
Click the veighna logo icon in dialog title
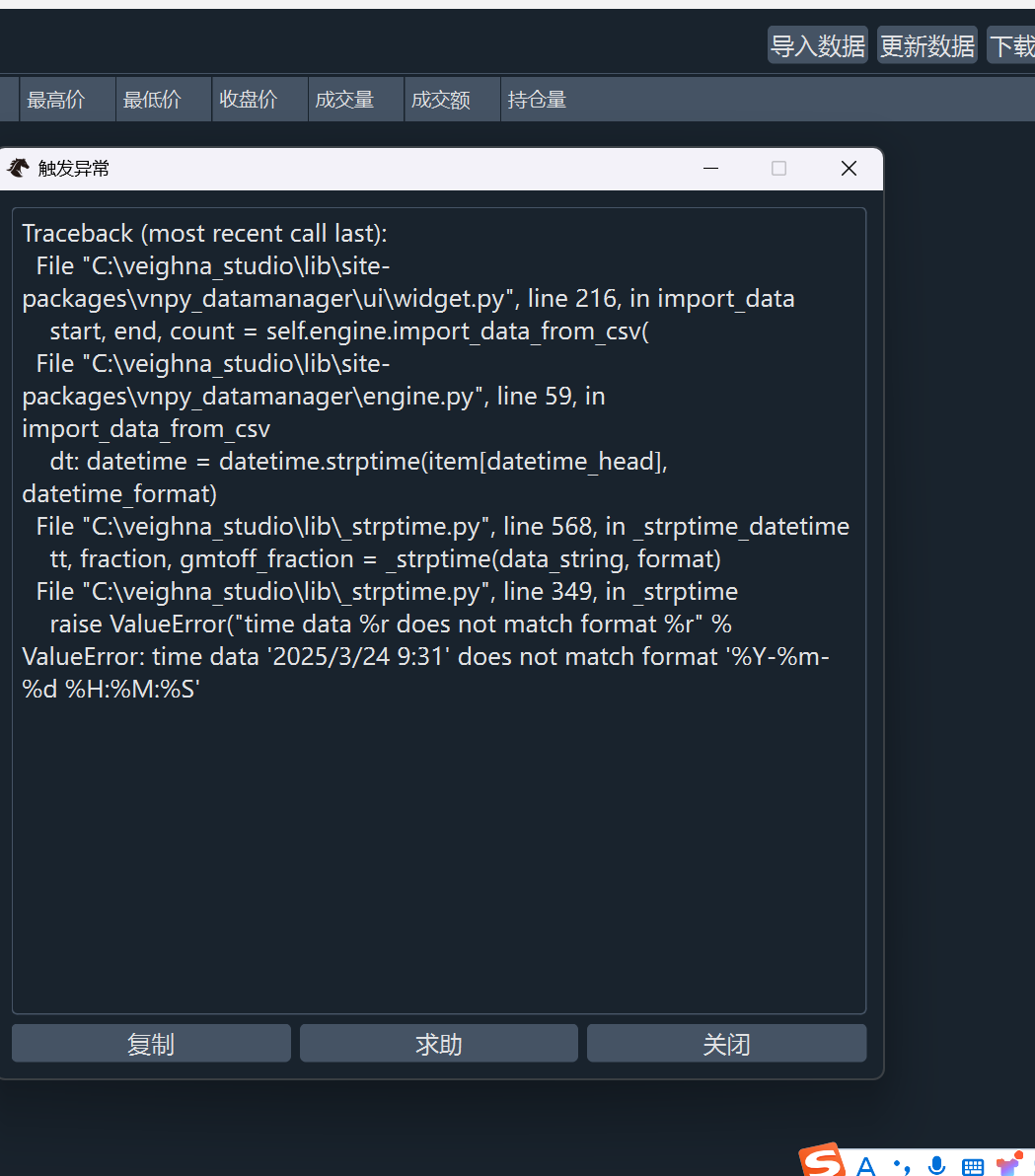pyautogui.click(x=18, y=168)
